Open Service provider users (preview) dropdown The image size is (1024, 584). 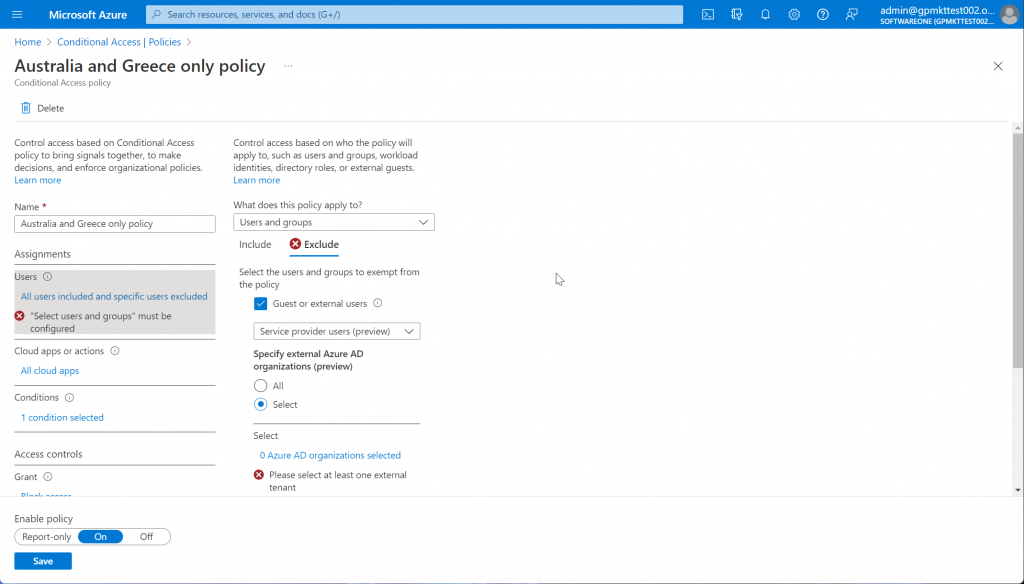click(337, 331)
